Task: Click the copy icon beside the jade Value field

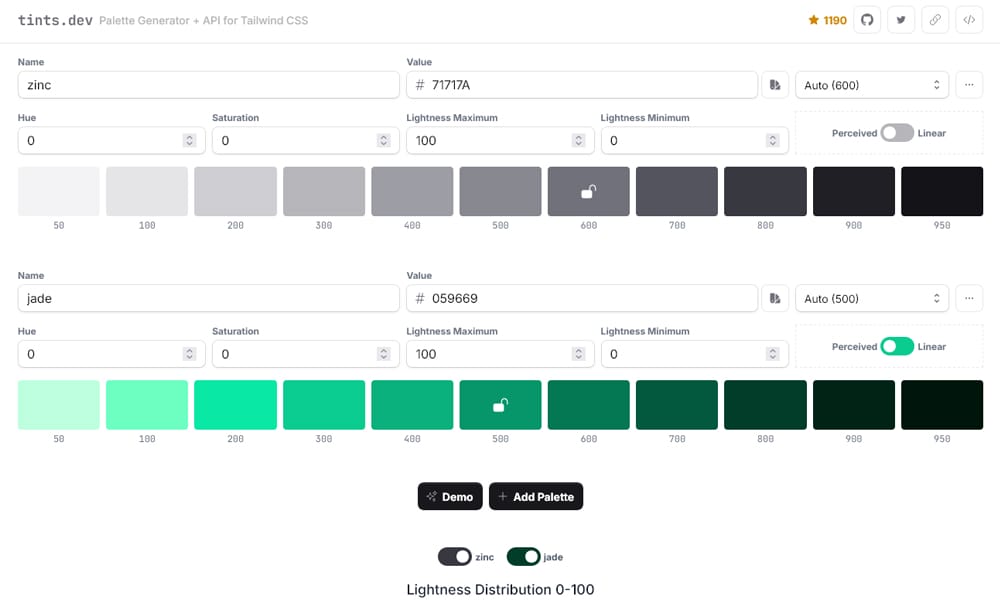Action: [775, 298]
